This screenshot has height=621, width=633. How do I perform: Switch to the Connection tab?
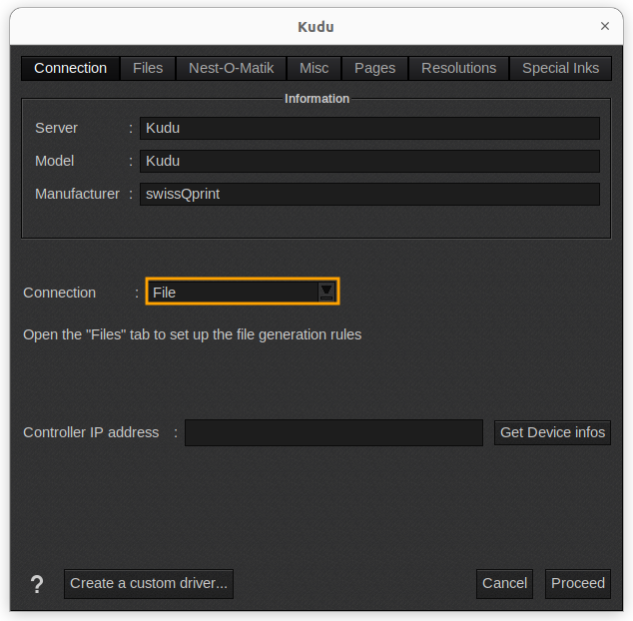click(71, 68)
